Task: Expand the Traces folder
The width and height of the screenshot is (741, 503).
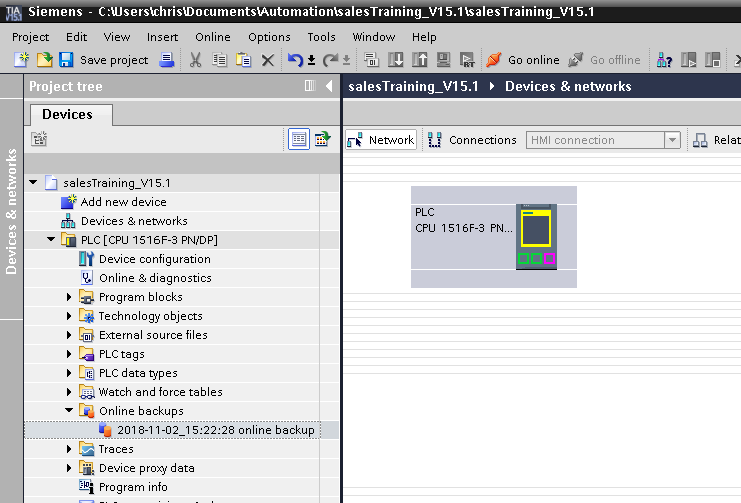Action: 69,449
